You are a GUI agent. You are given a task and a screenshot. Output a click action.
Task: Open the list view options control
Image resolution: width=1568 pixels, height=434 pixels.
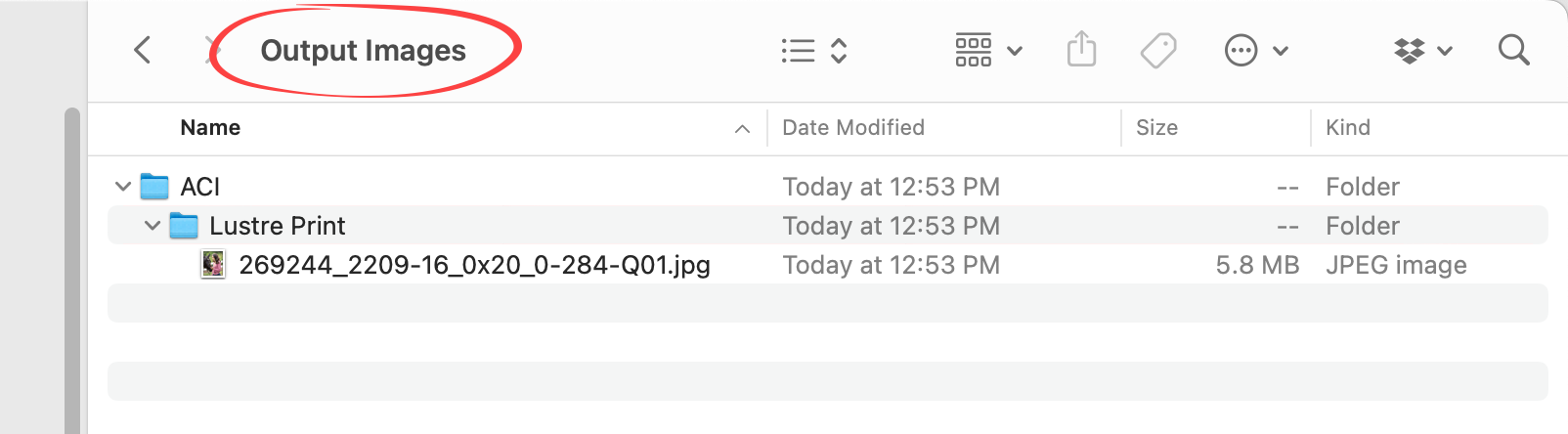click(813, 51)
